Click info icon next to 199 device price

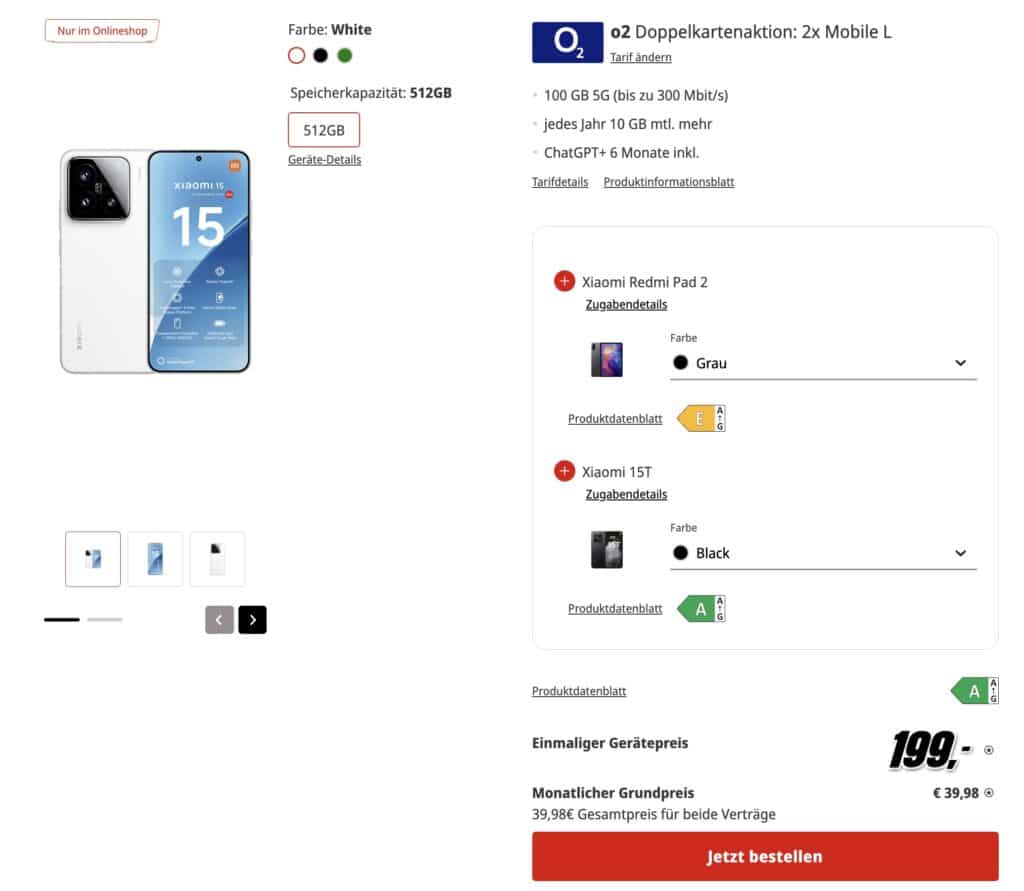pyautogui.click(x=989, y=750)
